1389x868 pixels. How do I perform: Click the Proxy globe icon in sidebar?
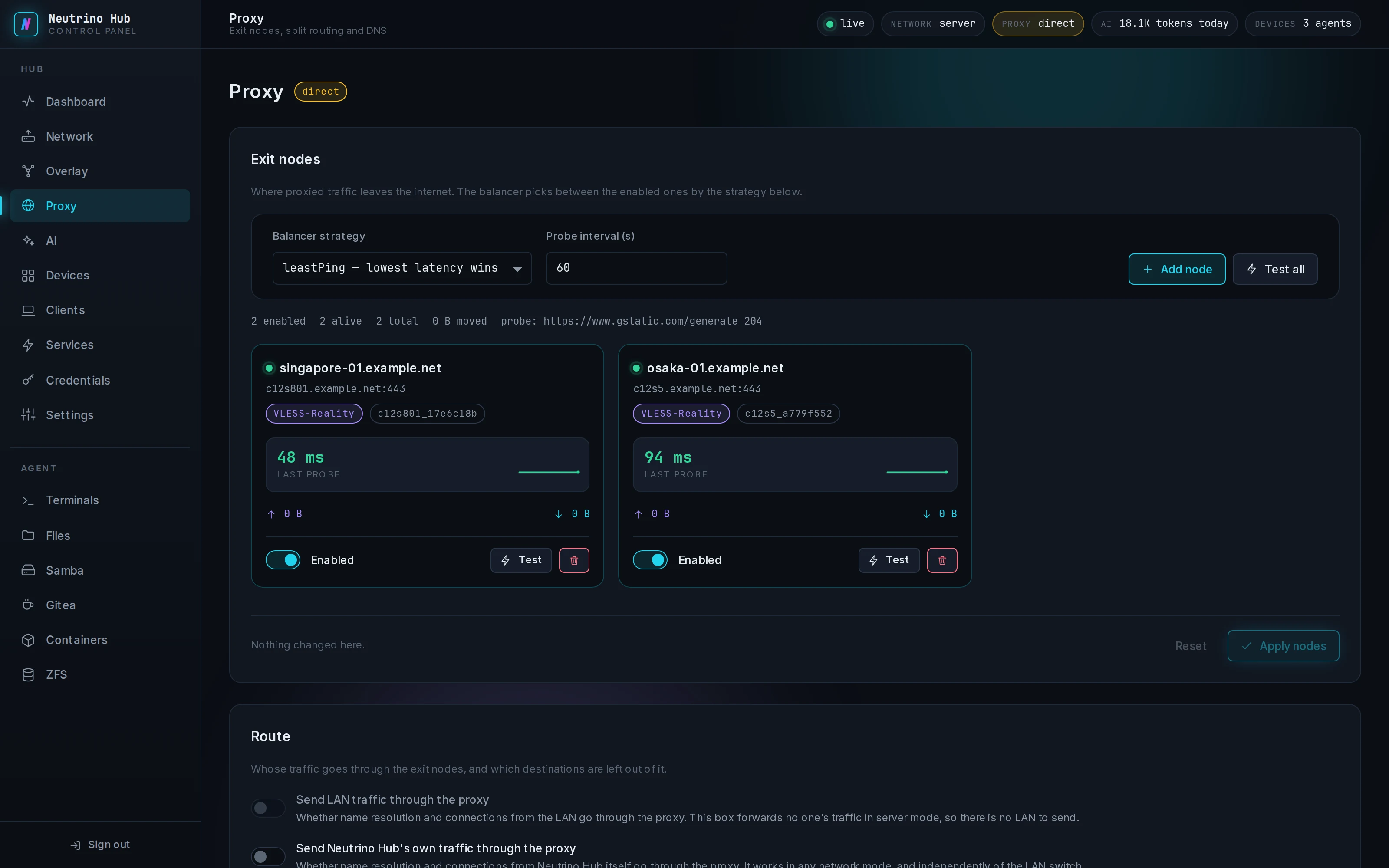28,206
